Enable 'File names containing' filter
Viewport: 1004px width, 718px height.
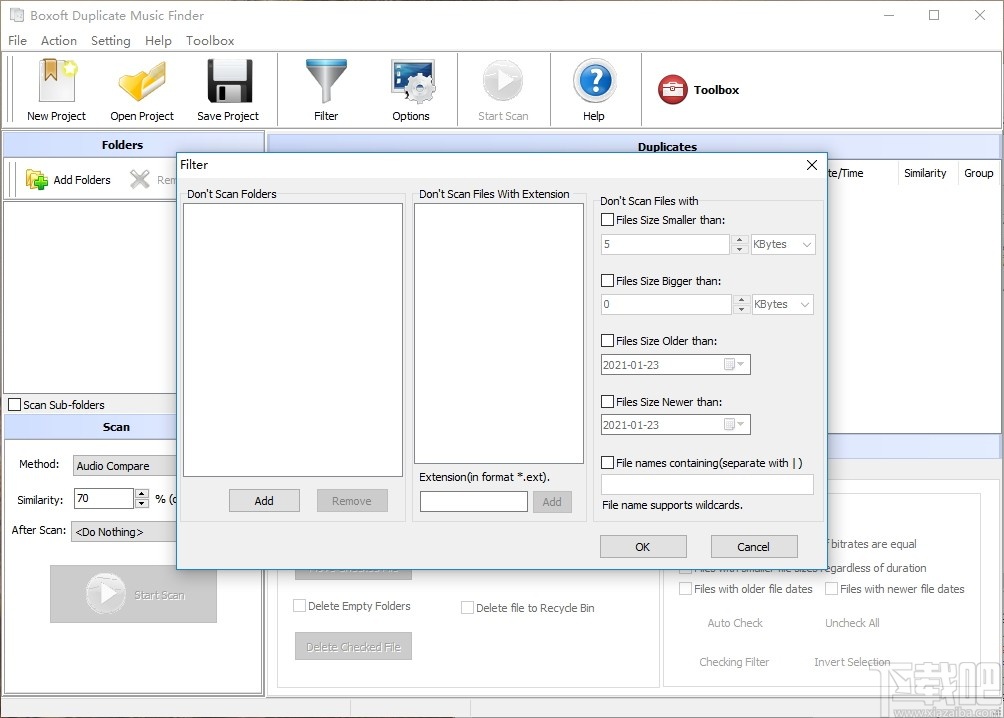point(607,461)
